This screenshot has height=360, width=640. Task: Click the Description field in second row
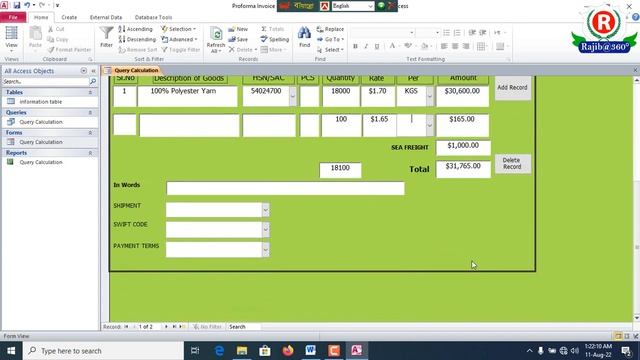click(189, 125)
